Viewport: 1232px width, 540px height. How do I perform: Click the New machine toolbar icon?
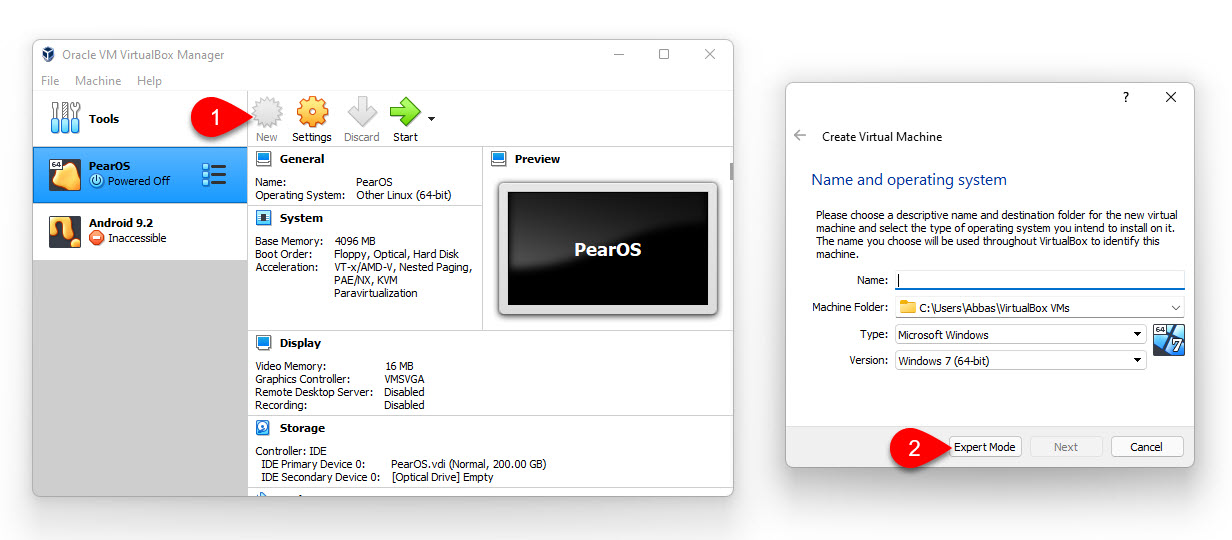pyautogui.click(x=266, y=112)
